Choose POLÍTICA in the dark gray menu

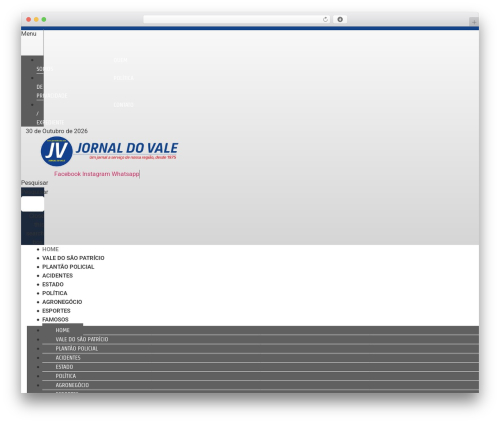pyautogui.click(x=66, y=376)
